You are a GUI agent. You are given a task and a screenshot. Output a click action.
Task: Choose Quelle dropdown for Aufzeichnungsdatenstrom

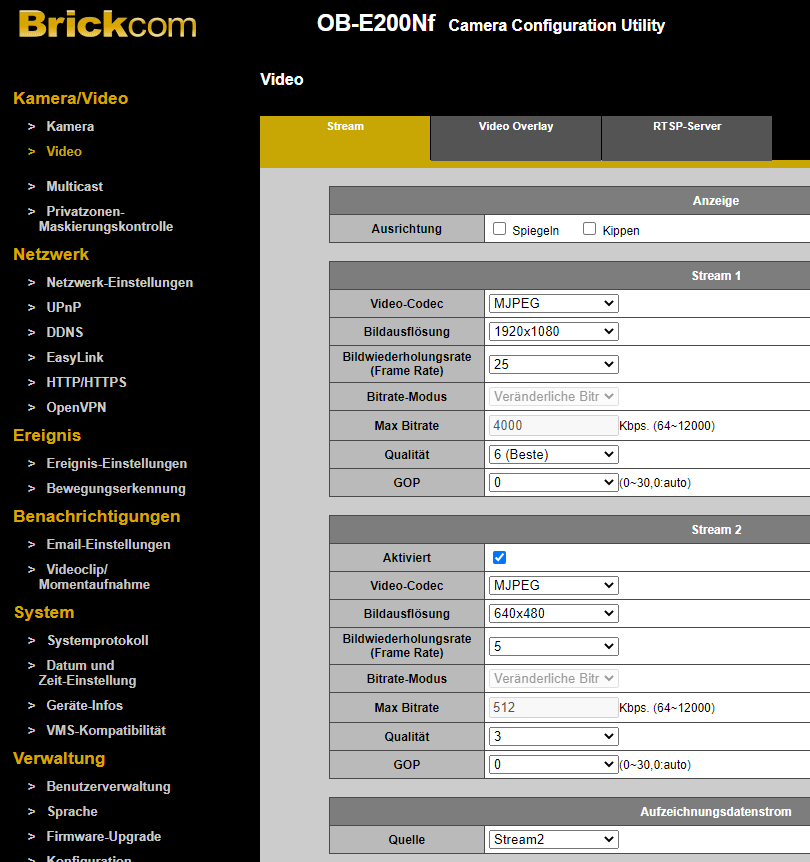pos(553,840)
